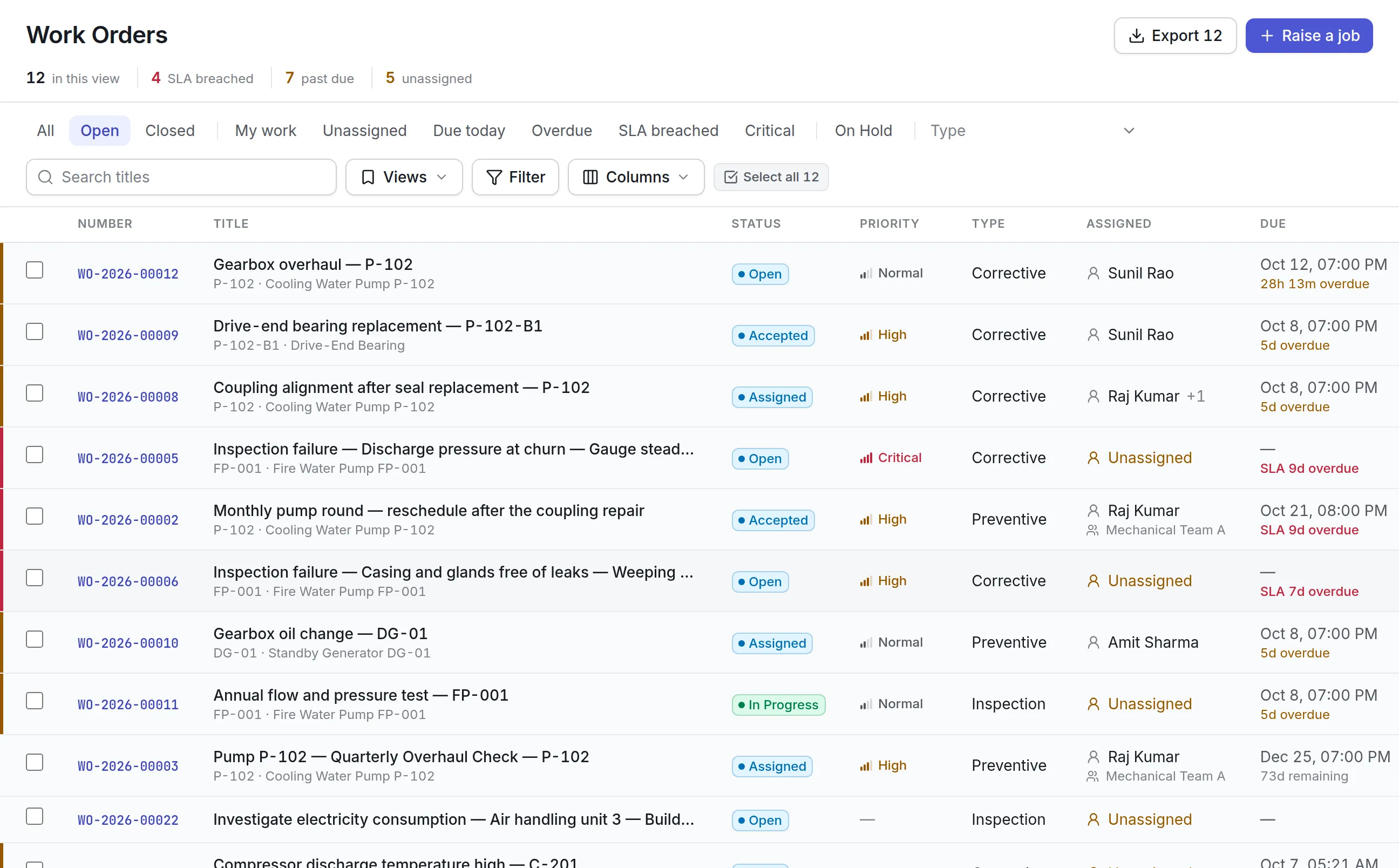The height and width of the screenshot is (868, 1399).
Task: Click the plus icon on Raise a job
Action: tap(1267, 36)
